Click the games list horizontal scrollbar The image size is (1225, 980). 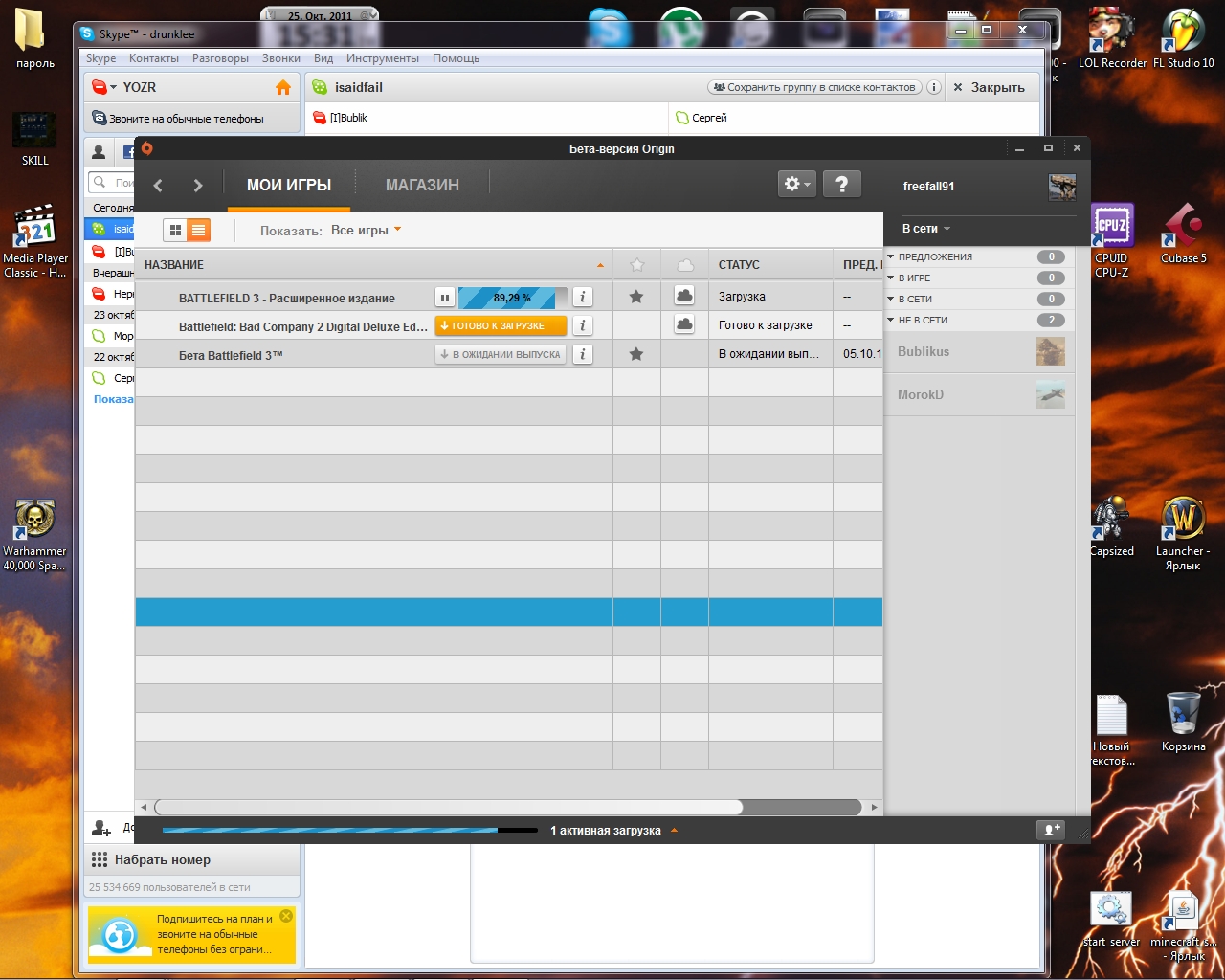[448, 807]
